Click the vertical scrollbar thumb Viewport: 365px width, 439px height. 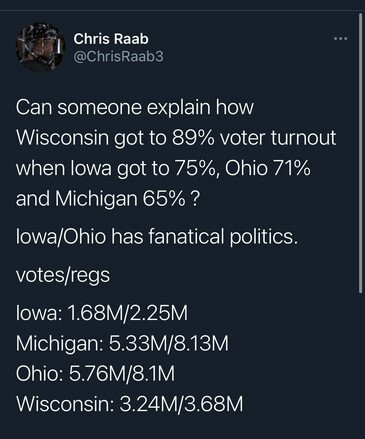360,153
